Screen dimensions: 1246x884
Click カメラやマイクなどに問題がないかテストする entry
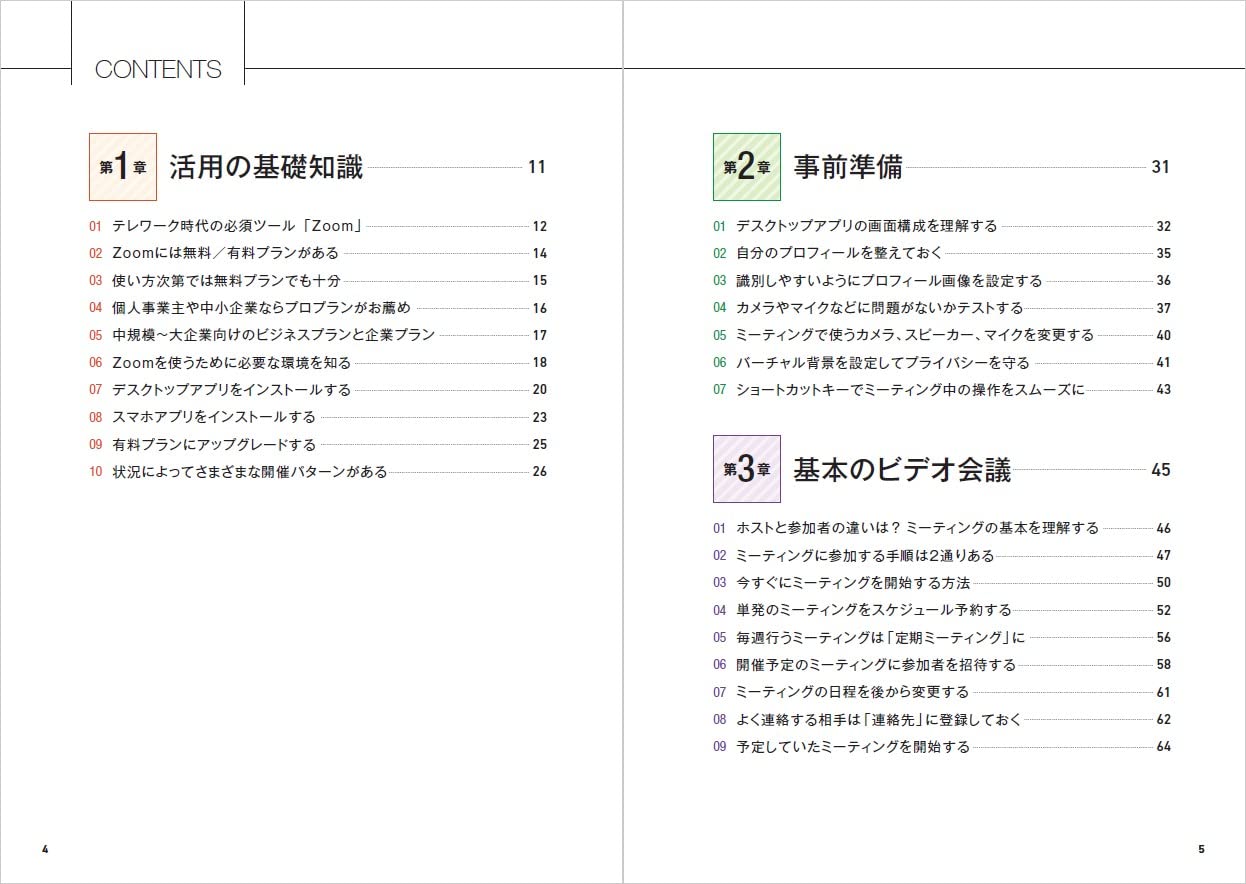[879, 308]
